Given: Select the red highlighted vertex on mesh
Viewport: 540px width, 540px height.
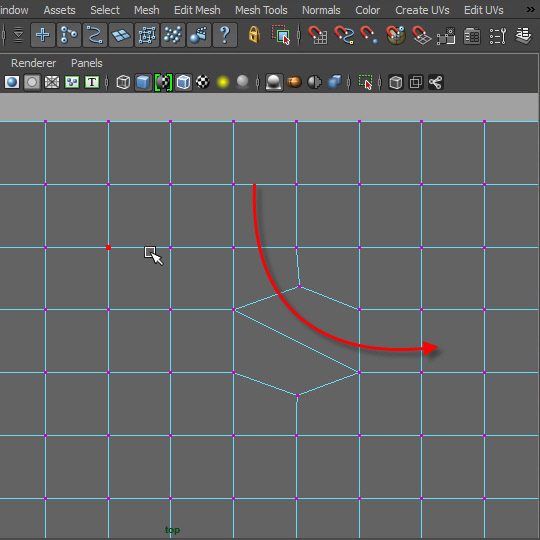Looking at the screenshot, I should [108, 247].
